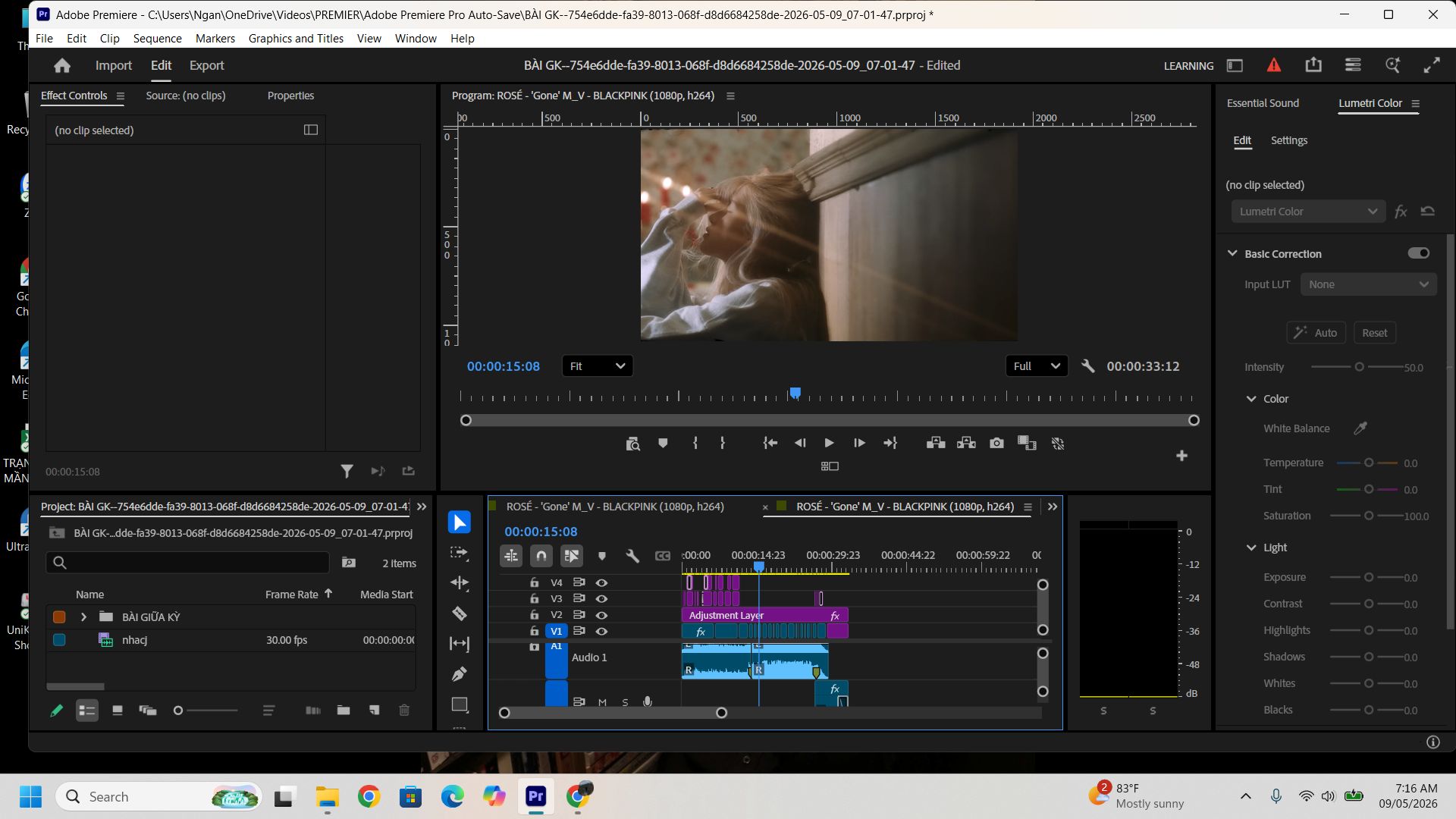The width and height of the screenshot is (1456, 819).
Task: Select the Slip tool
Action: coord(460,644)
